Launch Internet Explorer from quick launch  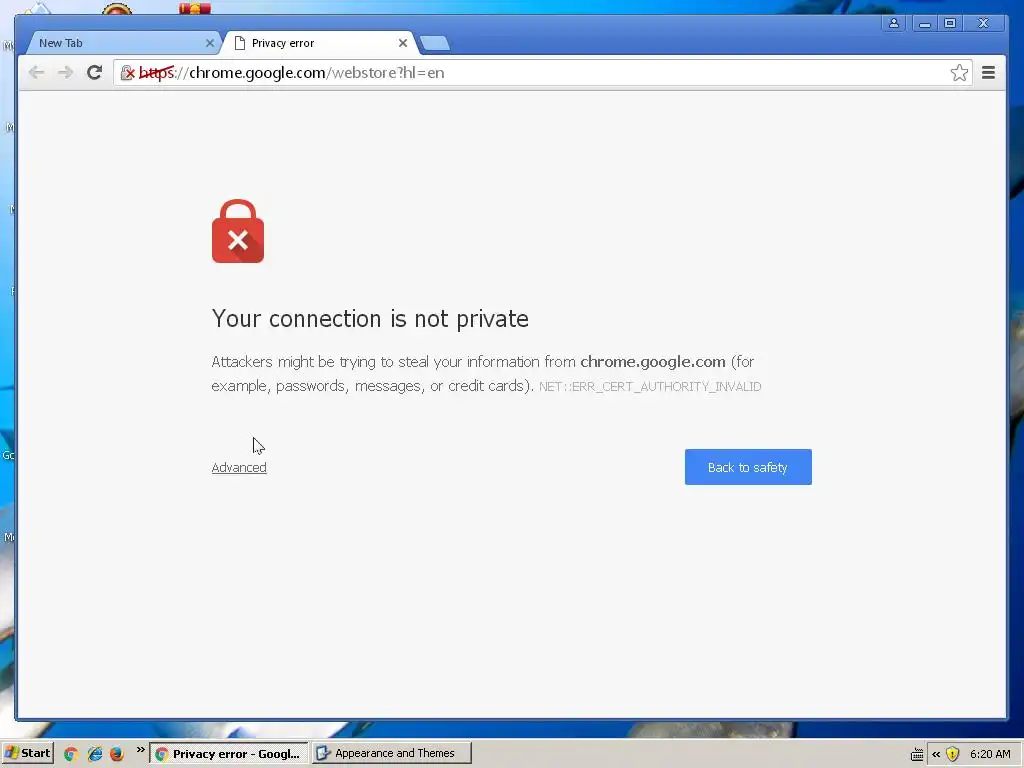pyautogui.click(x=95, y=754)
